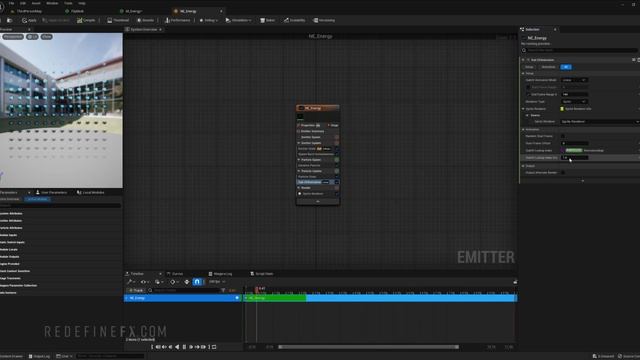The width and height of the screenshot is (640, 360).
Task: Click the play reverse button in timeline
Action: click(177, 347)
